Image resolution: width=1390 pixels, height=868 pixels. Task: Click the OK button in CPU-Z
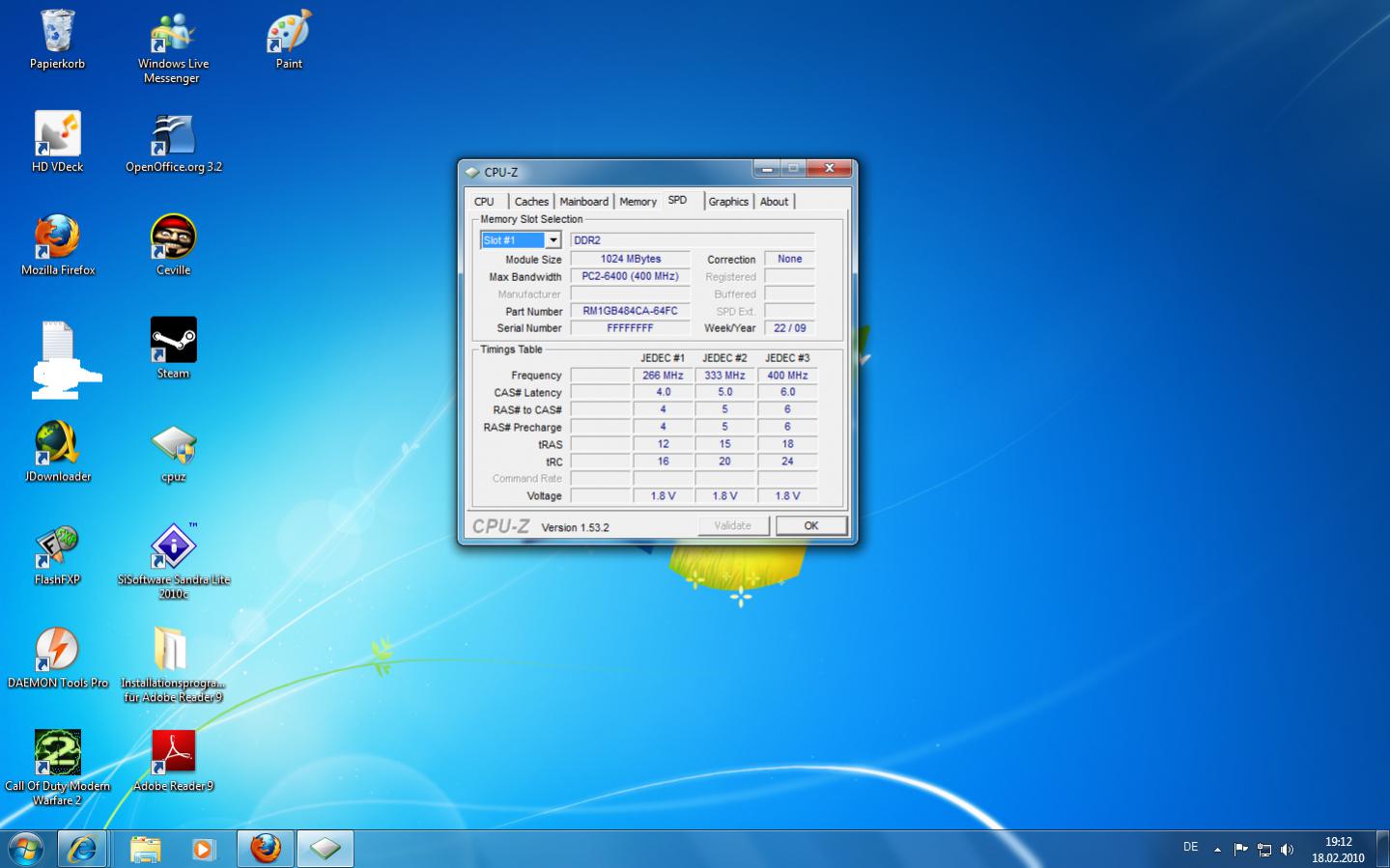(x=811, y=526)
